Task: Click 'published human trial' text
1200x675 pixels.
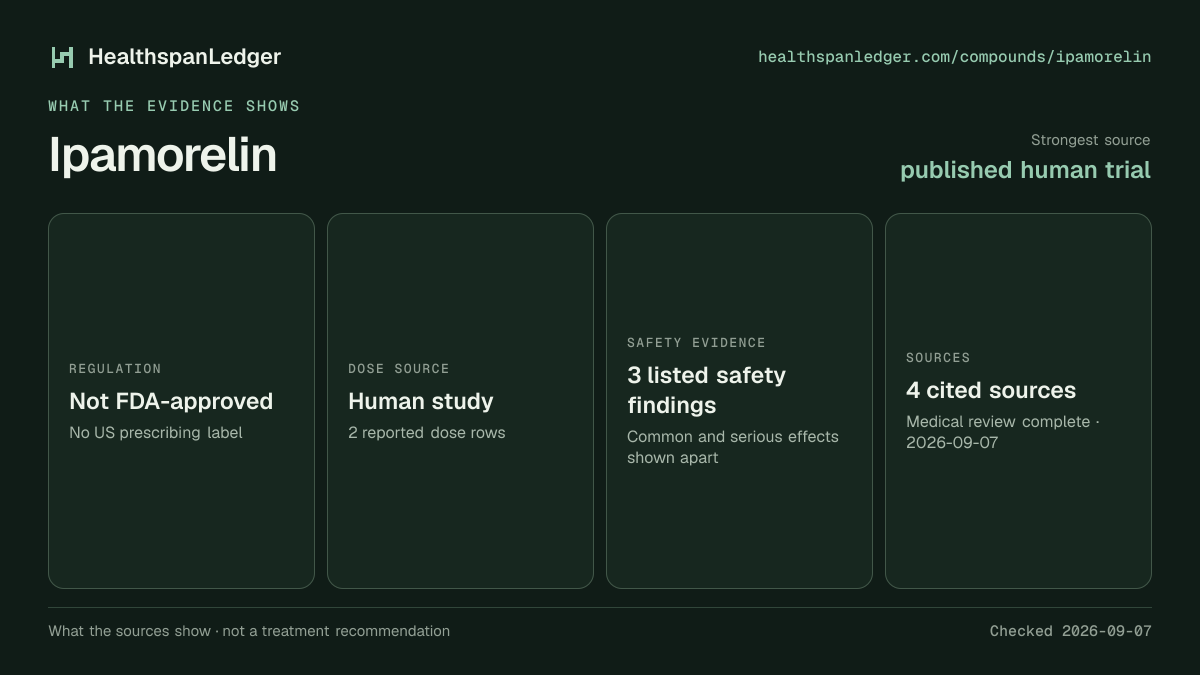Action: [1025, 170]
